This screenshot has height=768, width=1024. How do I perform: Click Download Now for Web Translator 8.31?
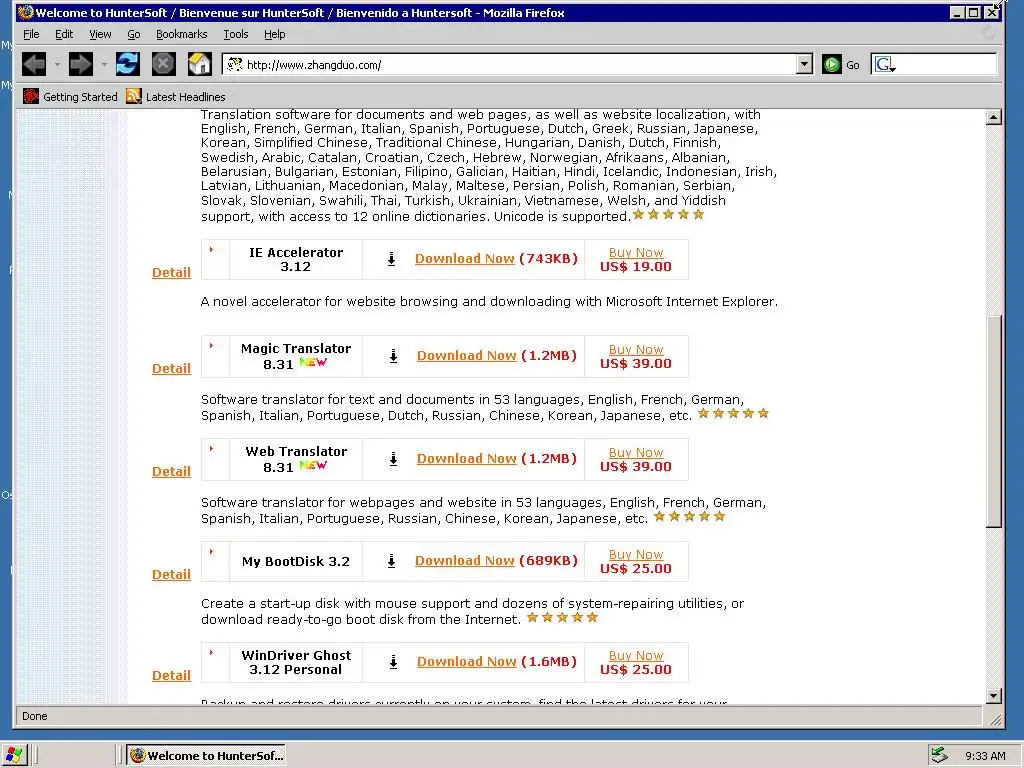(467, 458)
